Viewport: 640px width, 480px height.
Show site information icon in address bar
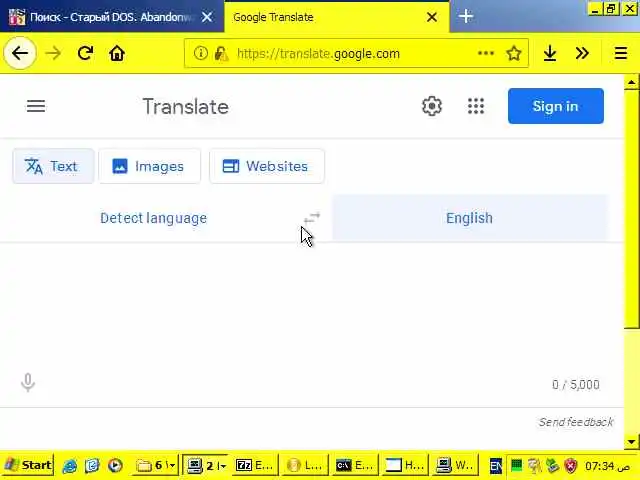pos(200,53)
